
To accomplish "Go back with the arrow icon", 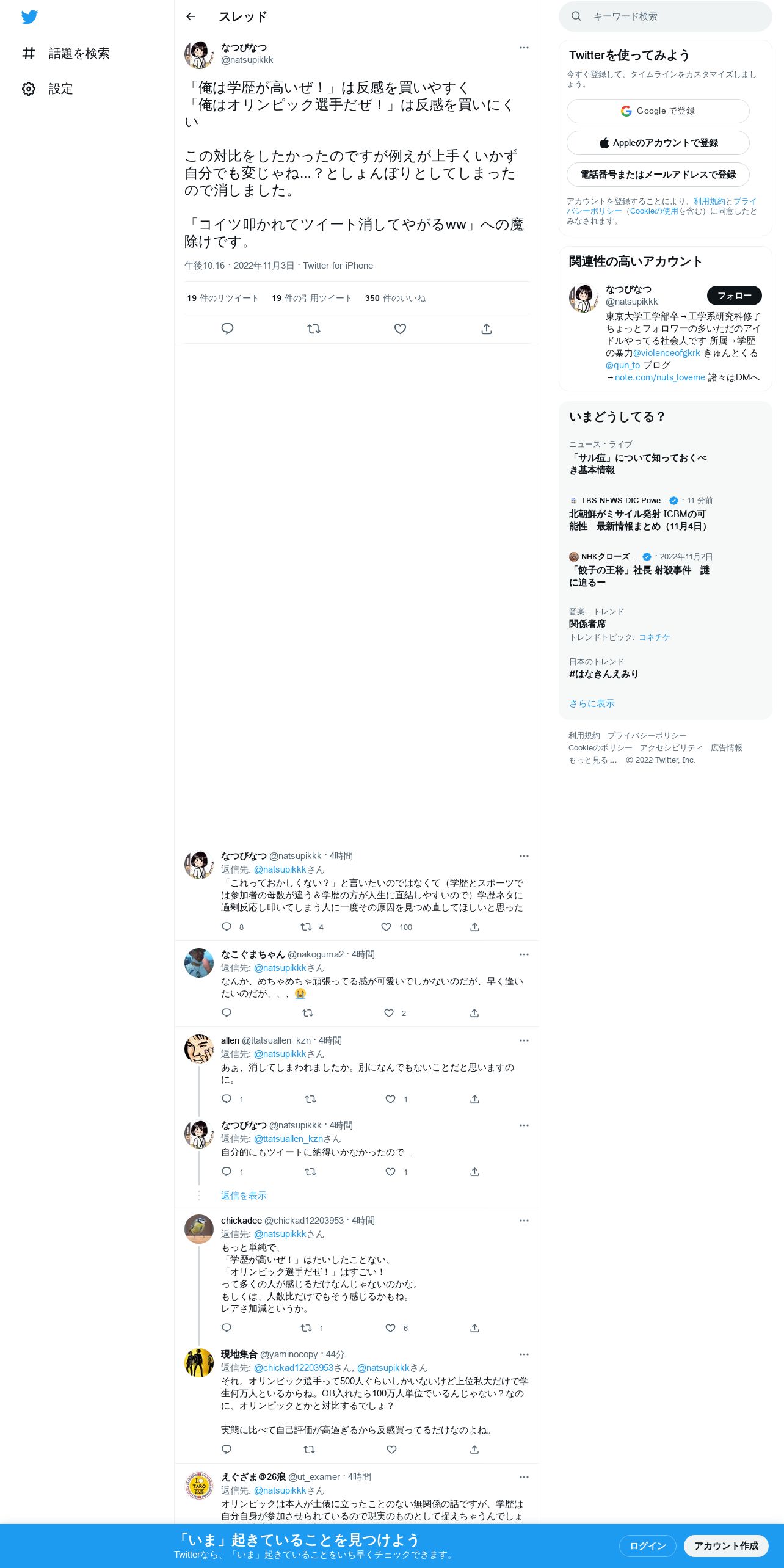I will [191, 16].
